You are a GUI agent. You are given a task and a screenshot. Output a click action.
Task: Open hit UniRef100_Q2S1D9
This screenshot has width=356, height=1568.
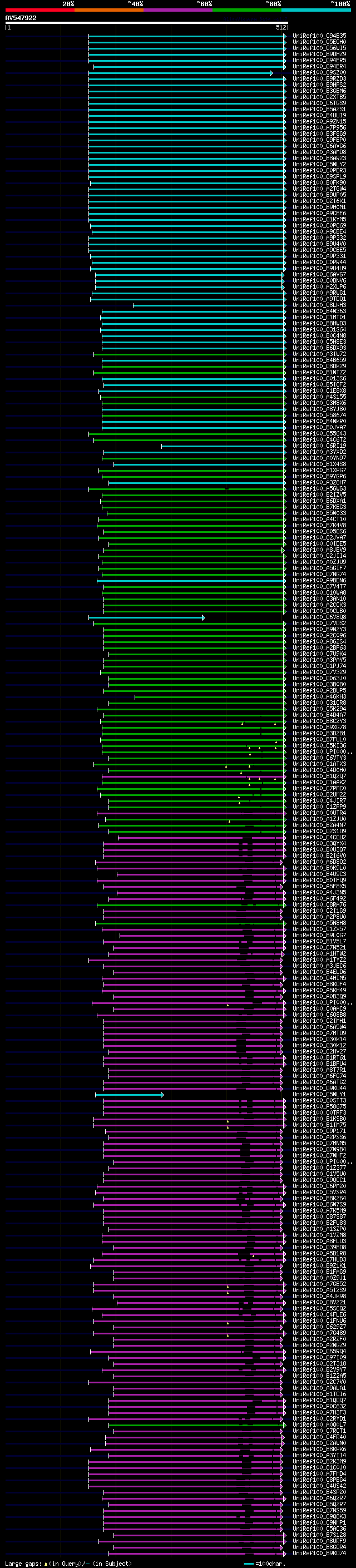tap(319, 831)
